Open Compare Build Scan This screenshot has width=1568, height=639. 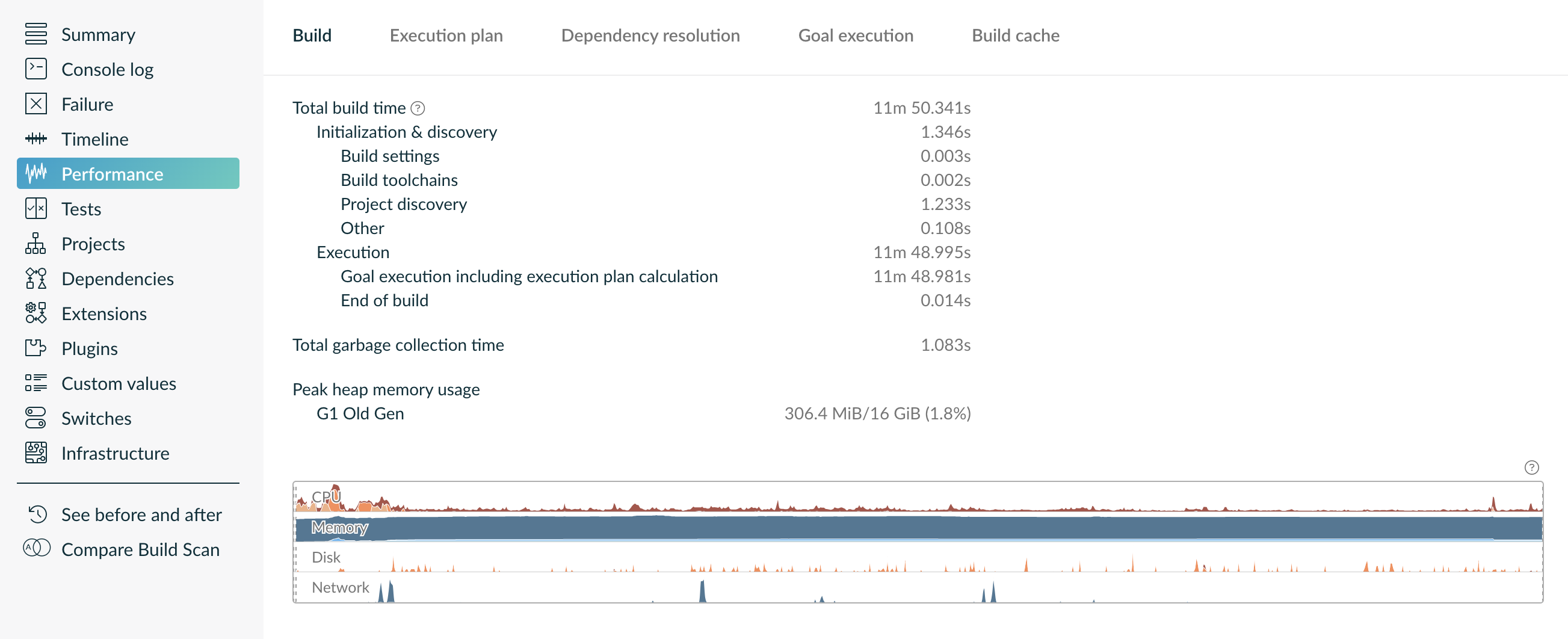(x=141, y=549)
